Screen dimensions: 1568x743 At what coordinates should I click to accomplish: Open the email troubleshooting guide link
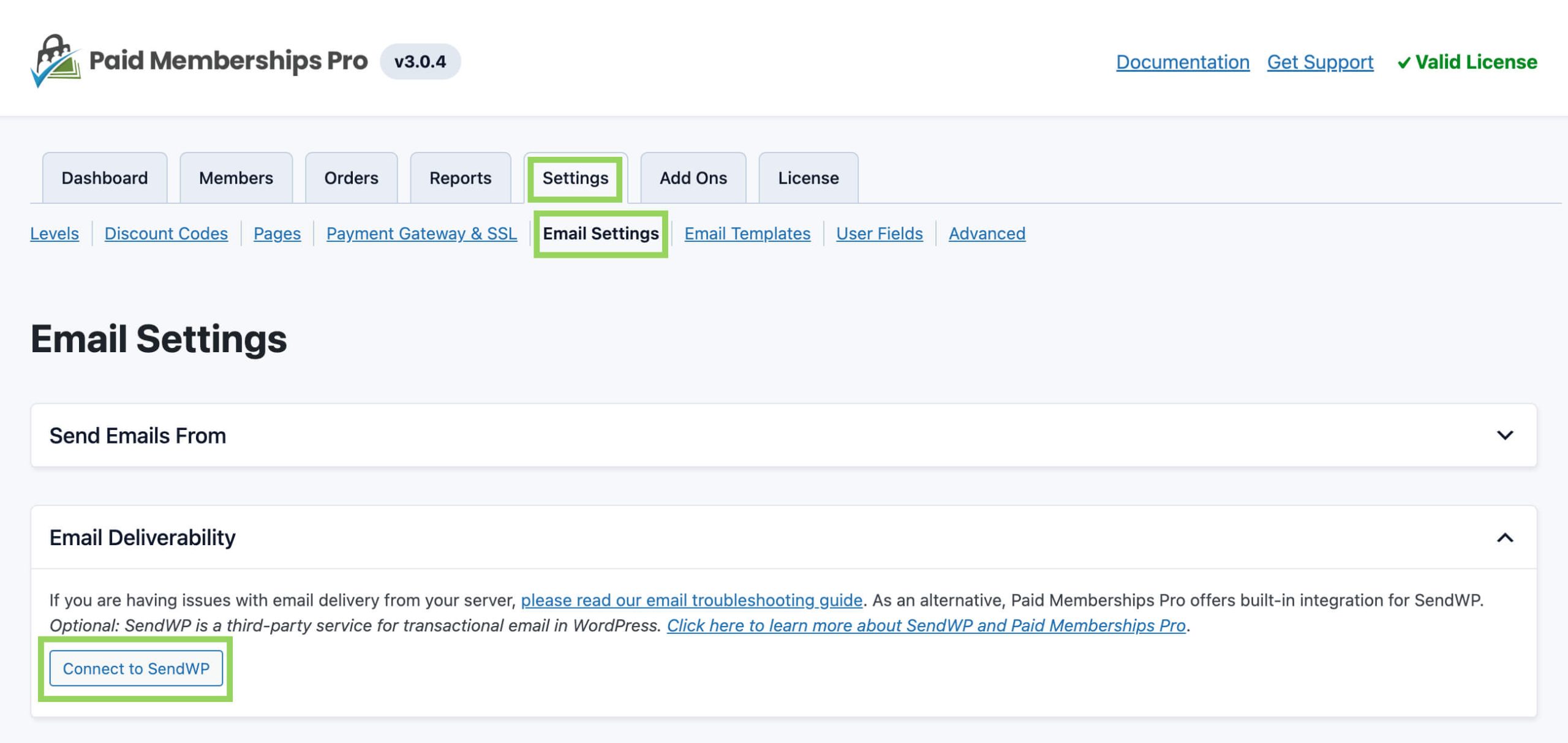click(691, 600)
